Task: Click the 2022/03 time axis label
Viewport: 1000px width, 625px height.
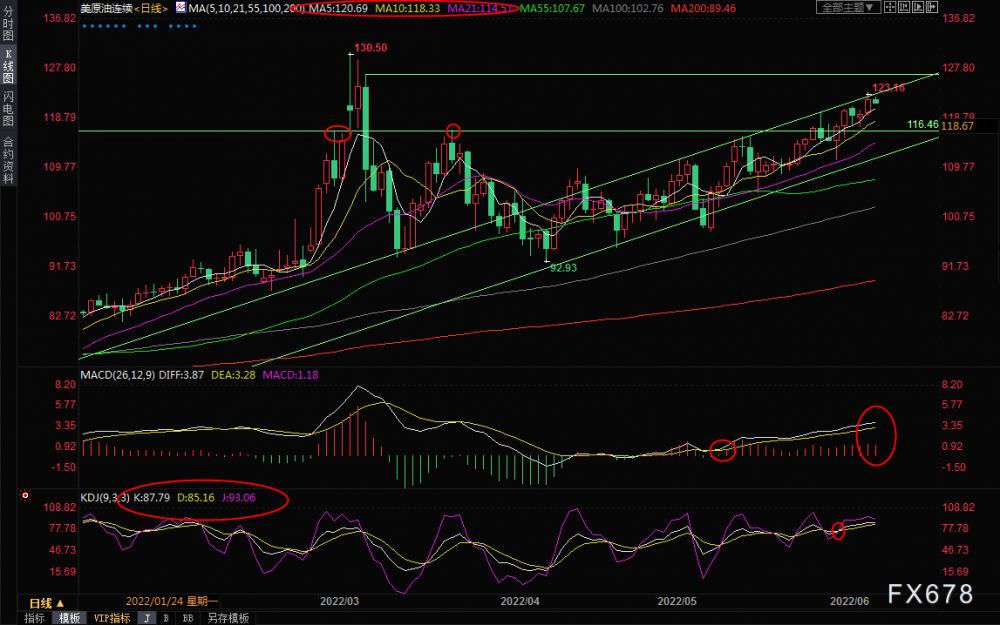Action: [339, 601]
